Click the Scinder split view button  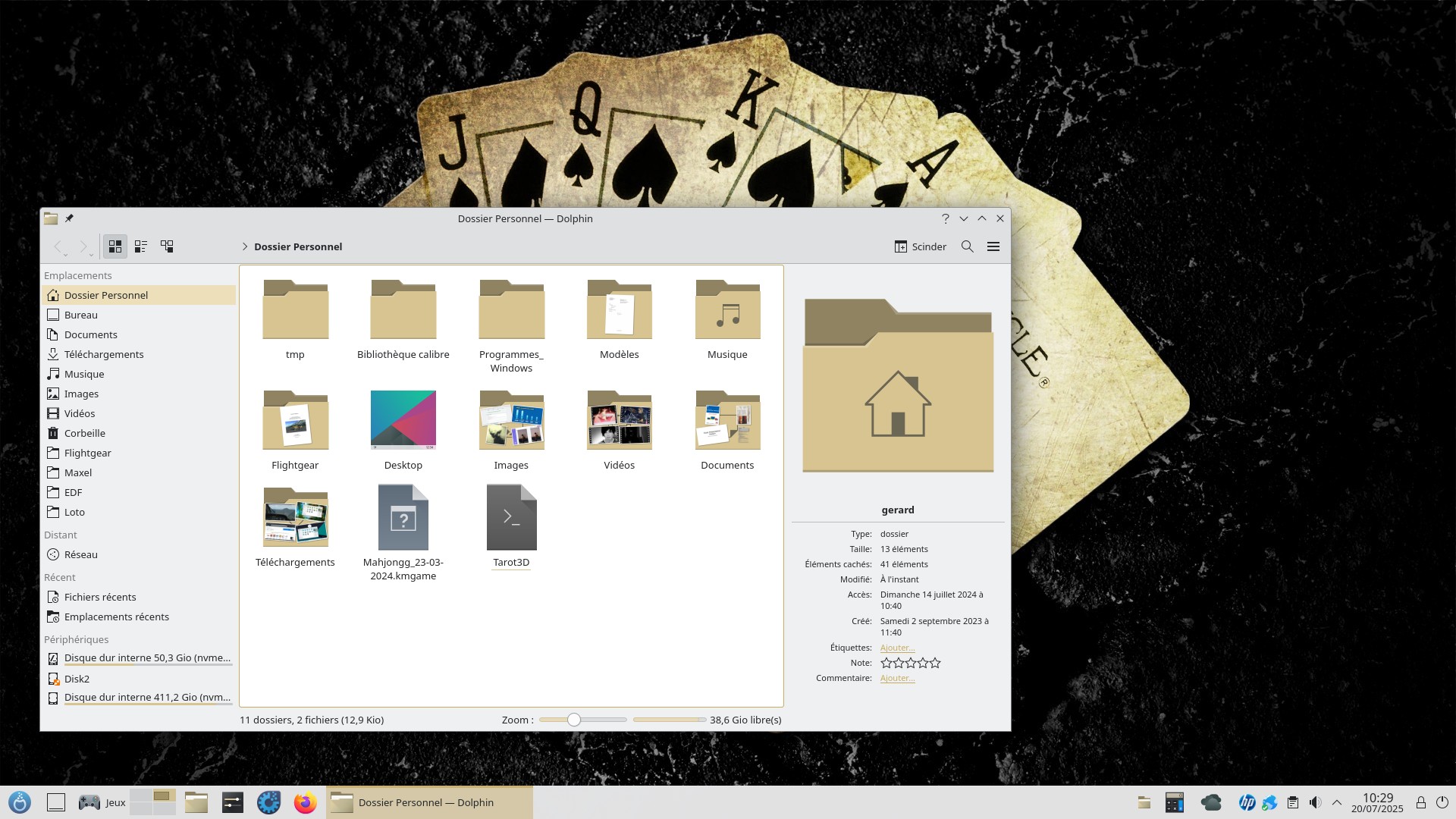click(x=921, y=246)
